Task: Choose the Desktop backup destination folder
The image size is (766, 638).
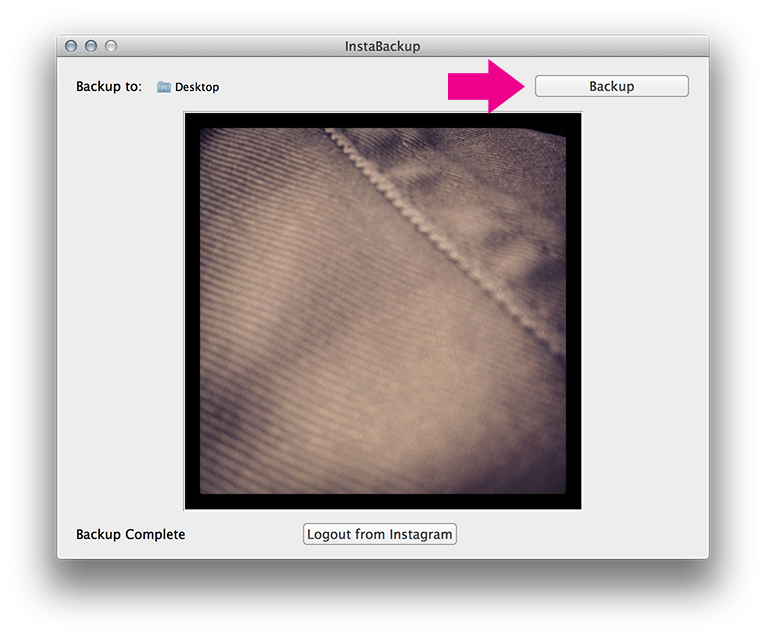Action: 188,87
